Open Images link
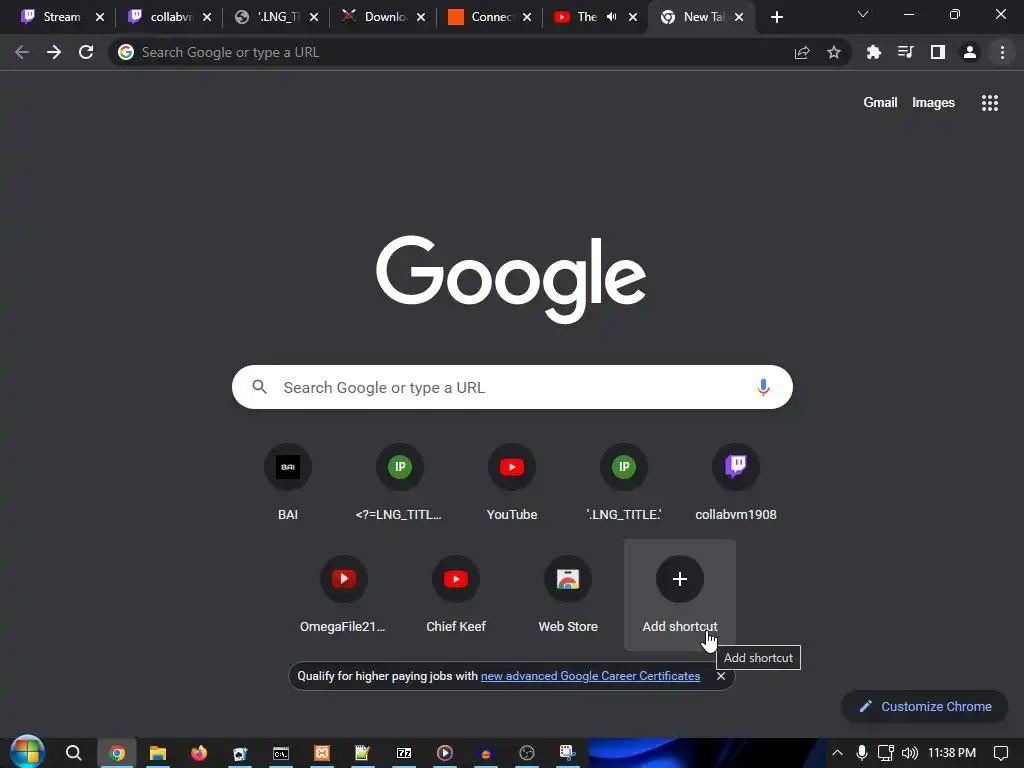The width and height of the screenshot is (1024, 768). [933, 103]
